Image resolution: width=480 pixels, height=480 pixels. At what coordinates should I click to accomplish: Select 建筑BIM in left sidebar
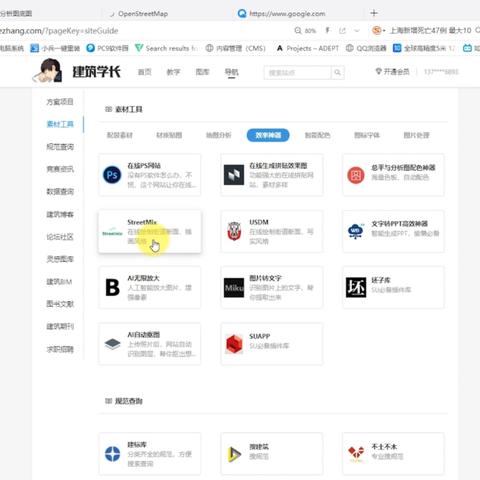(x=59, y=282)
